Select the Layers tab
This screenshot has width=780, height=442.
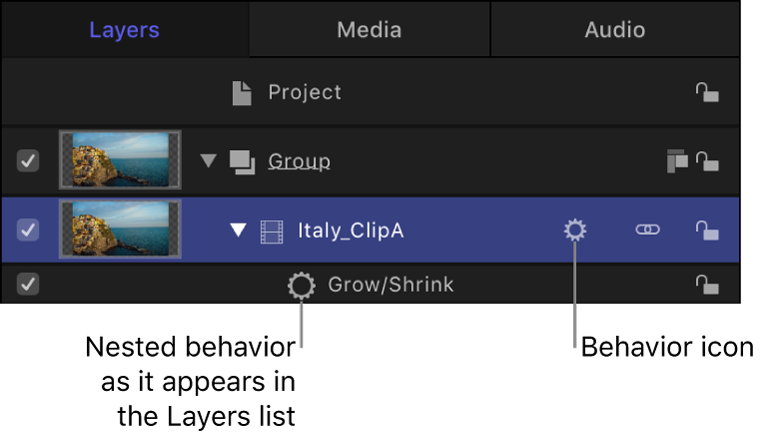(124, 29)
